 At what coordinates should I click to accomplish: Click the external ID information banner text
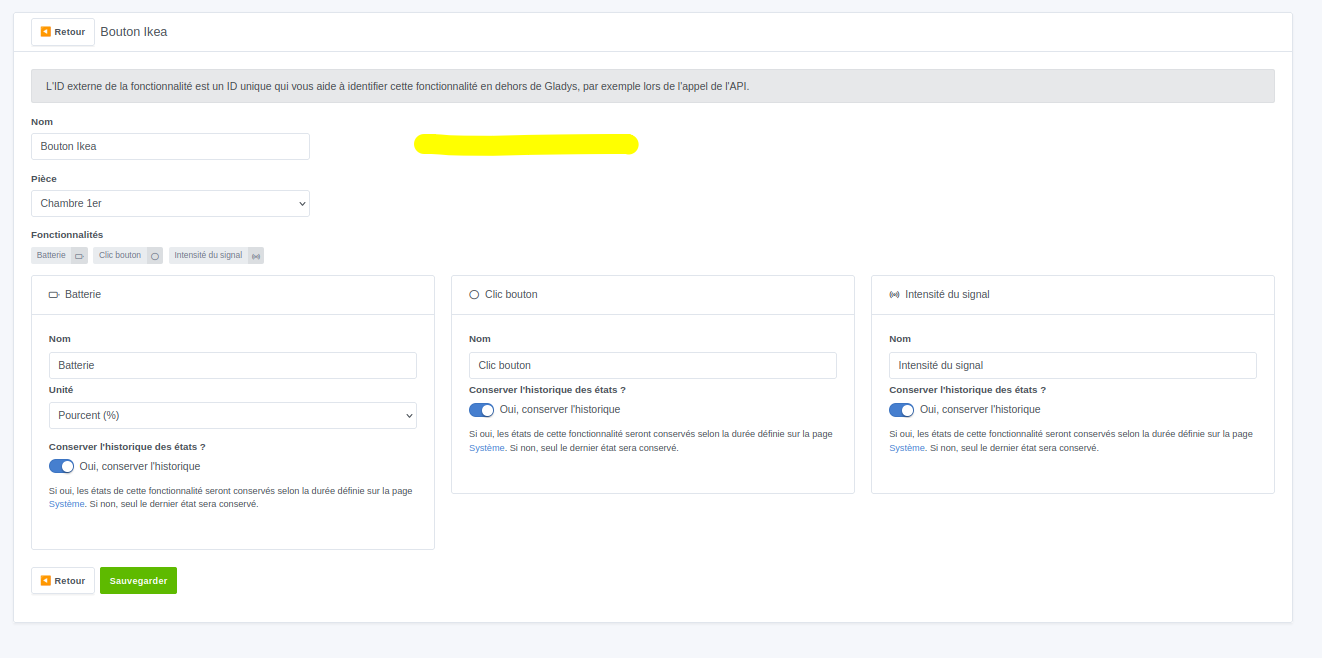(x=398, y=86)
